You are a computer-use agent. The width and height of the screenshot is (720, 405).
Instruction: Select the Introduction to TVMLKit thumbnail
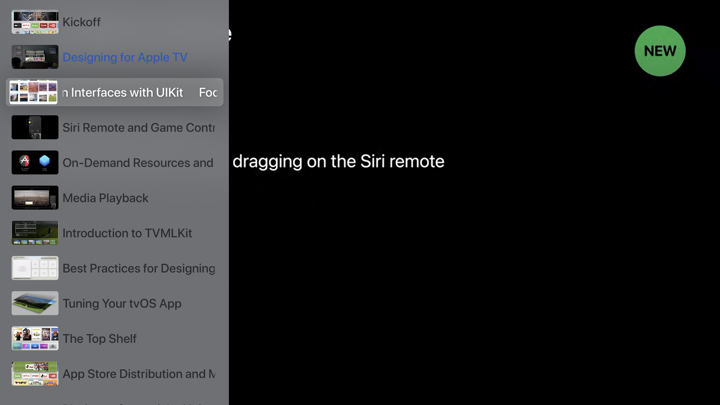click(x=35, y=233)
